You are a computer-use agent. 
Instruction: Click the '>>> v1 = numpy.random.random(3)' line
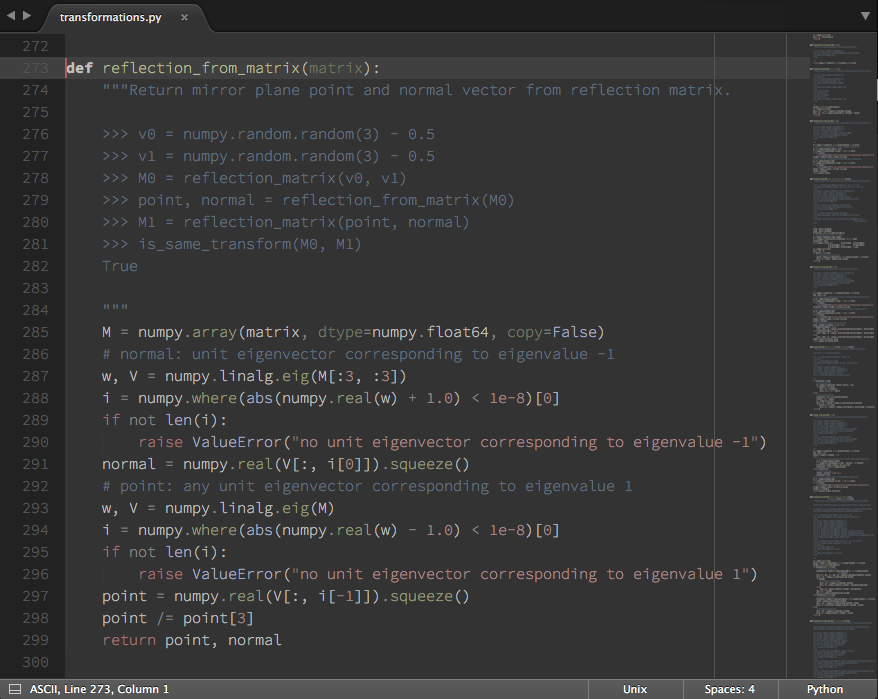pyautogui.click(x=268, y=156)
